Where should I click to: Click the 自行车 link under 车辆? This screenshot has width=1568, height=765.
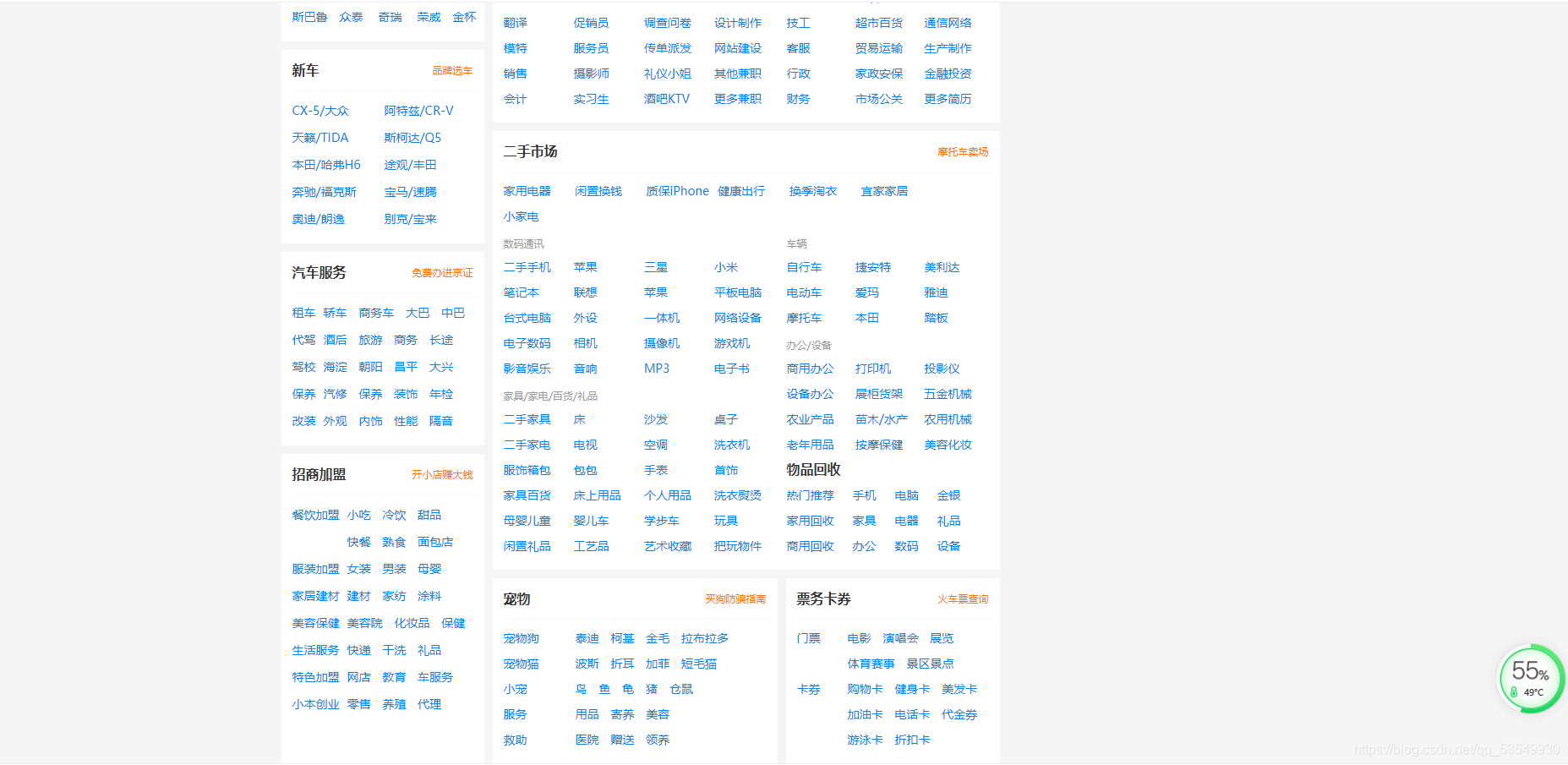click(804, 267)
